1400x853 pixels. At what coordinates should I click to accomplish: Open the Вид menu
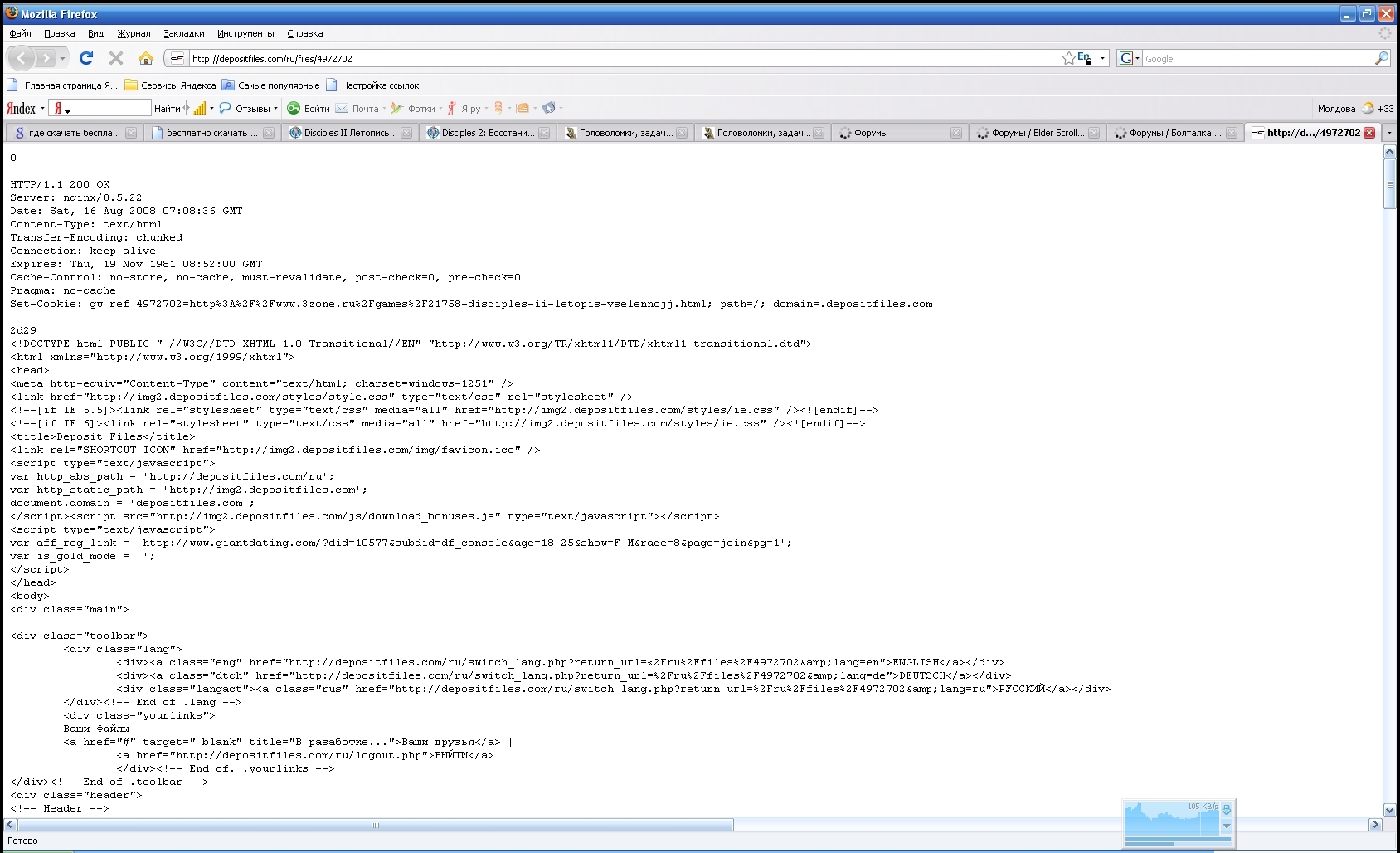point(96,33)
